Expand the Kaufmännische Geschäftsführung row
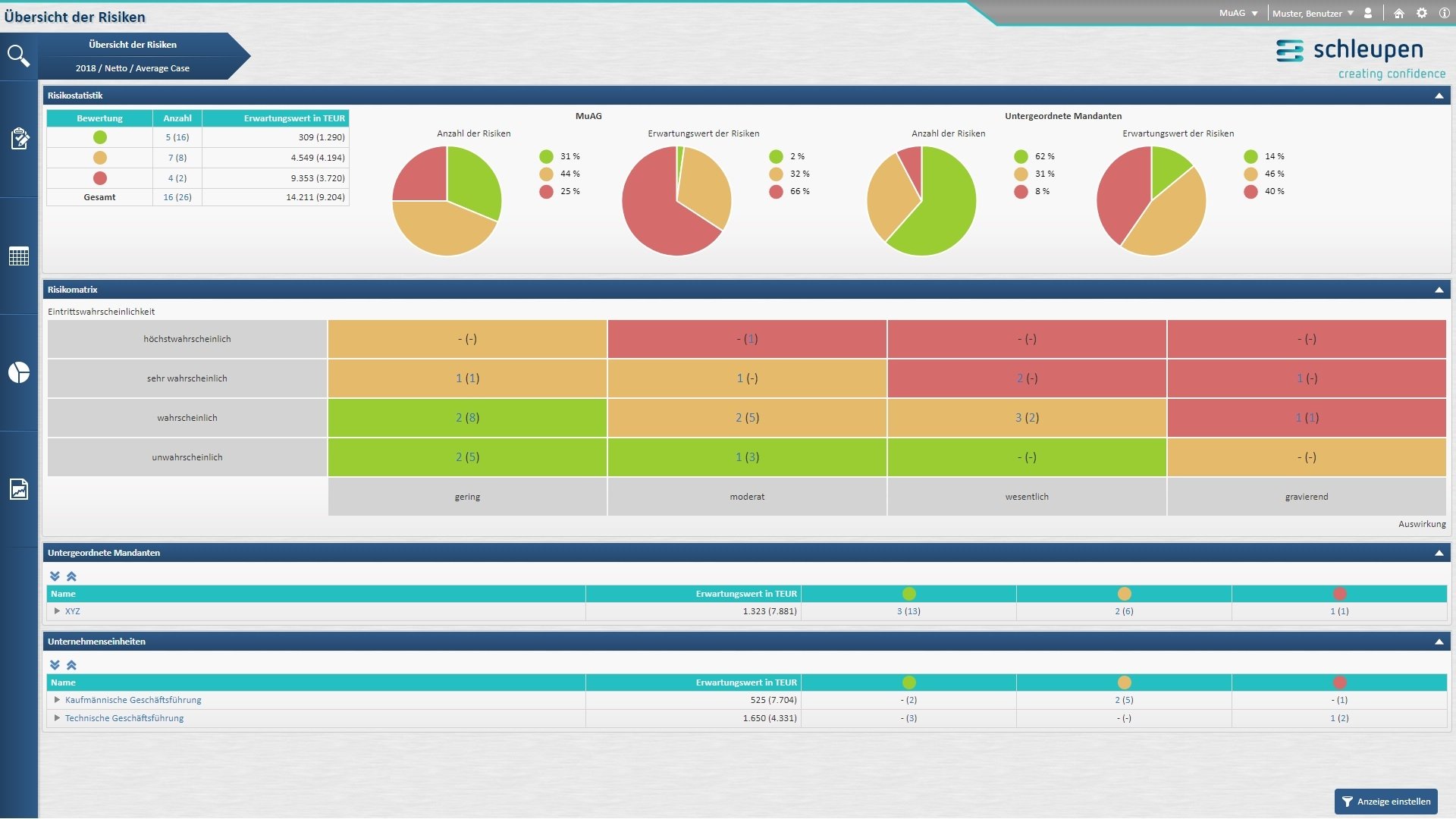Image resolution: width=1456 pixels, height=819 pixels. 57,700
